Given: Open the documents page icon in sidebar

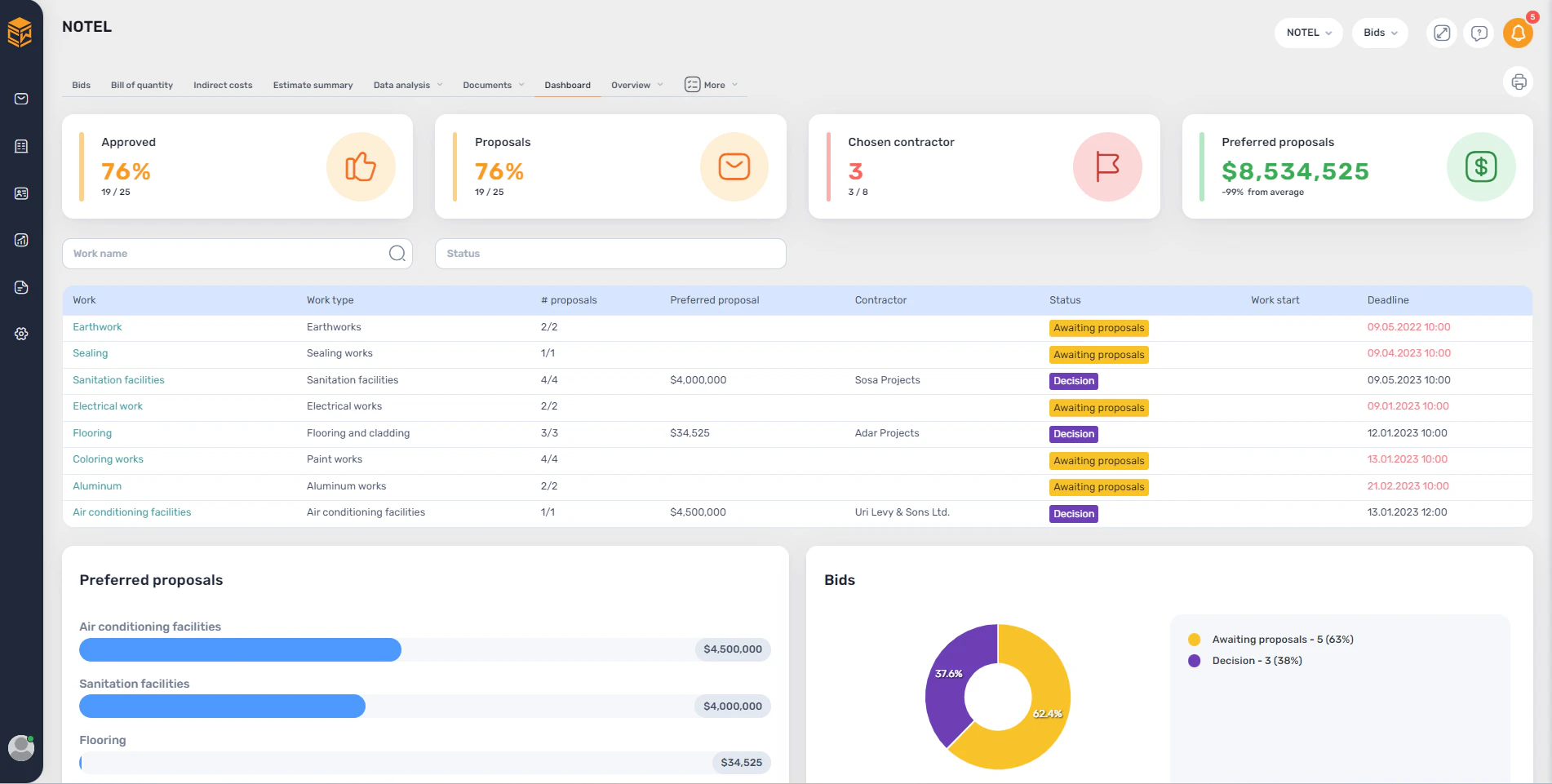Looking at the screenshot, I should 21,287.
